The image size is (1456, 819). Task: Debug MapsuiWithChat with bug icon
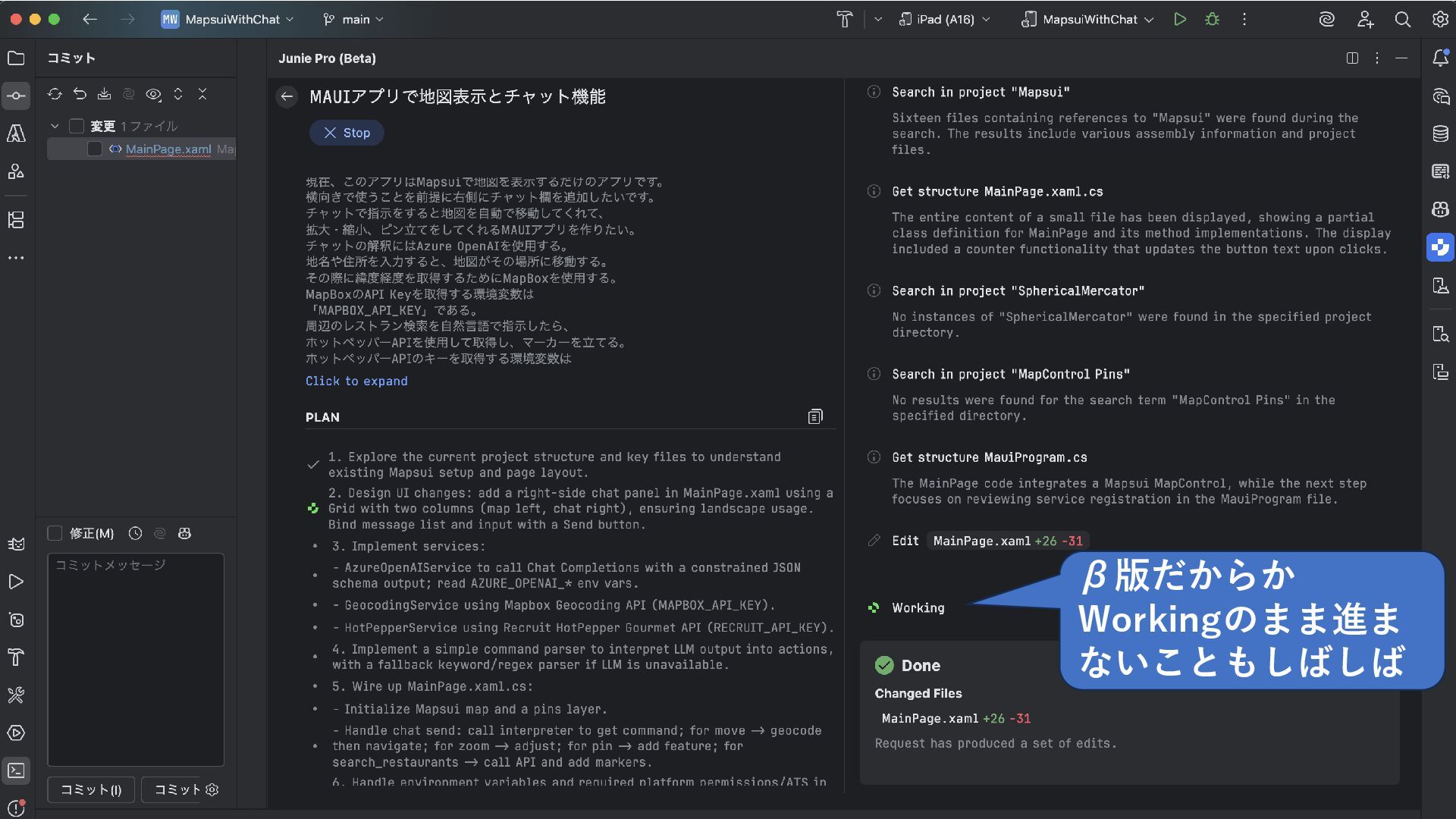[x=1212, y=20]
